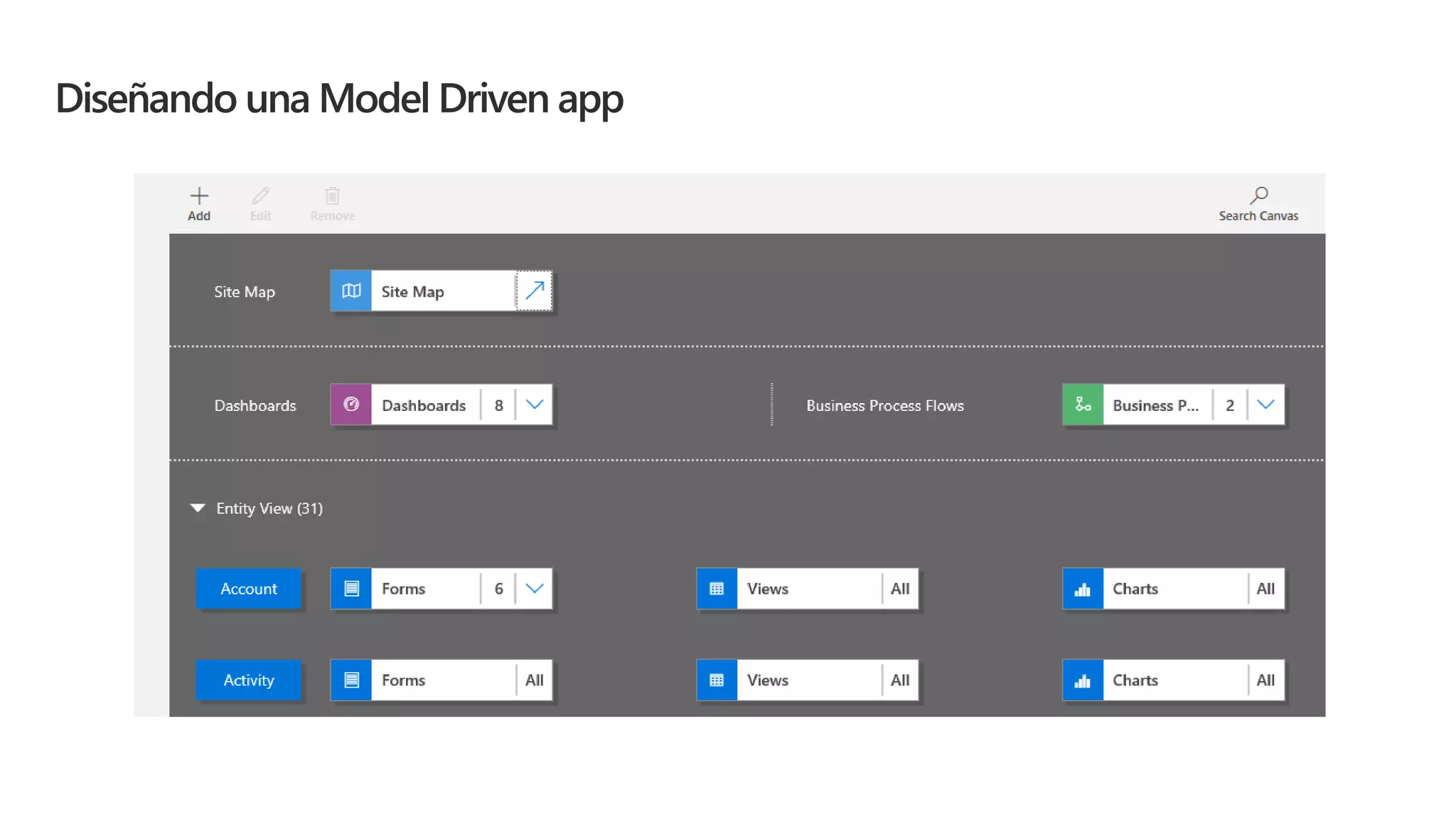The image size is (1456, 819).
Task: Click Account row Forms icon
Action: click(351, 589)
